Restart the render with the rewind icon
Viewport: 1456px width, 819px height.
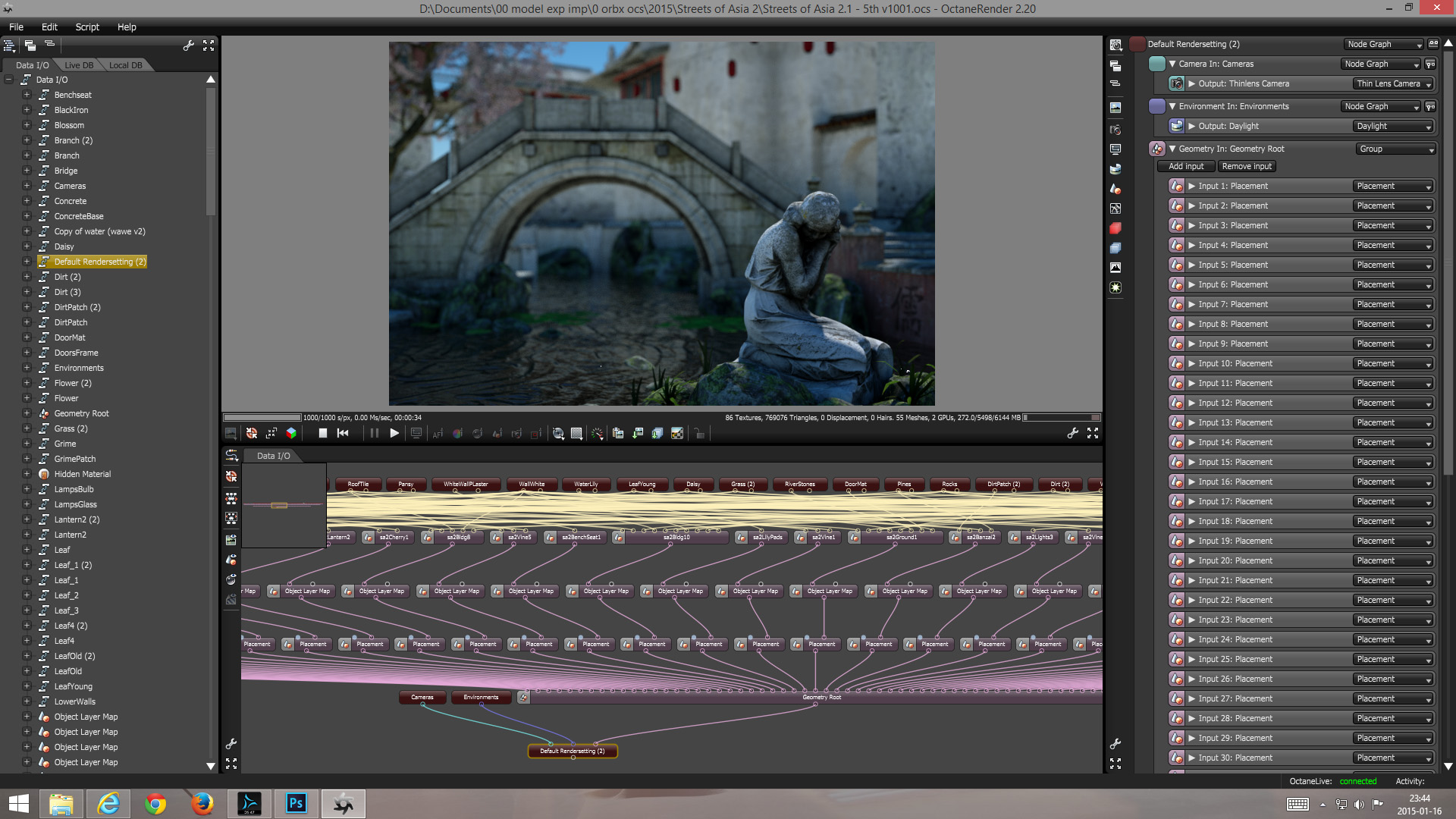coord(343,433)
